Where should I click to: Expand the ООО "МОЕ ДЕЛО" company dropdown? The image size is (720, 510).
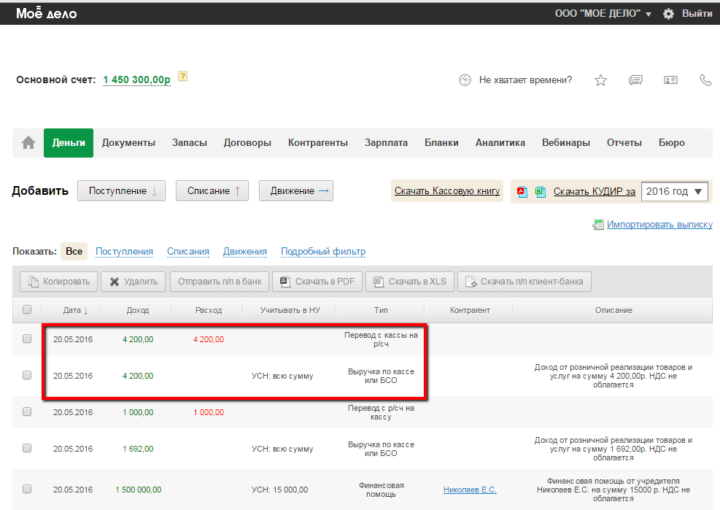[602, 14]
